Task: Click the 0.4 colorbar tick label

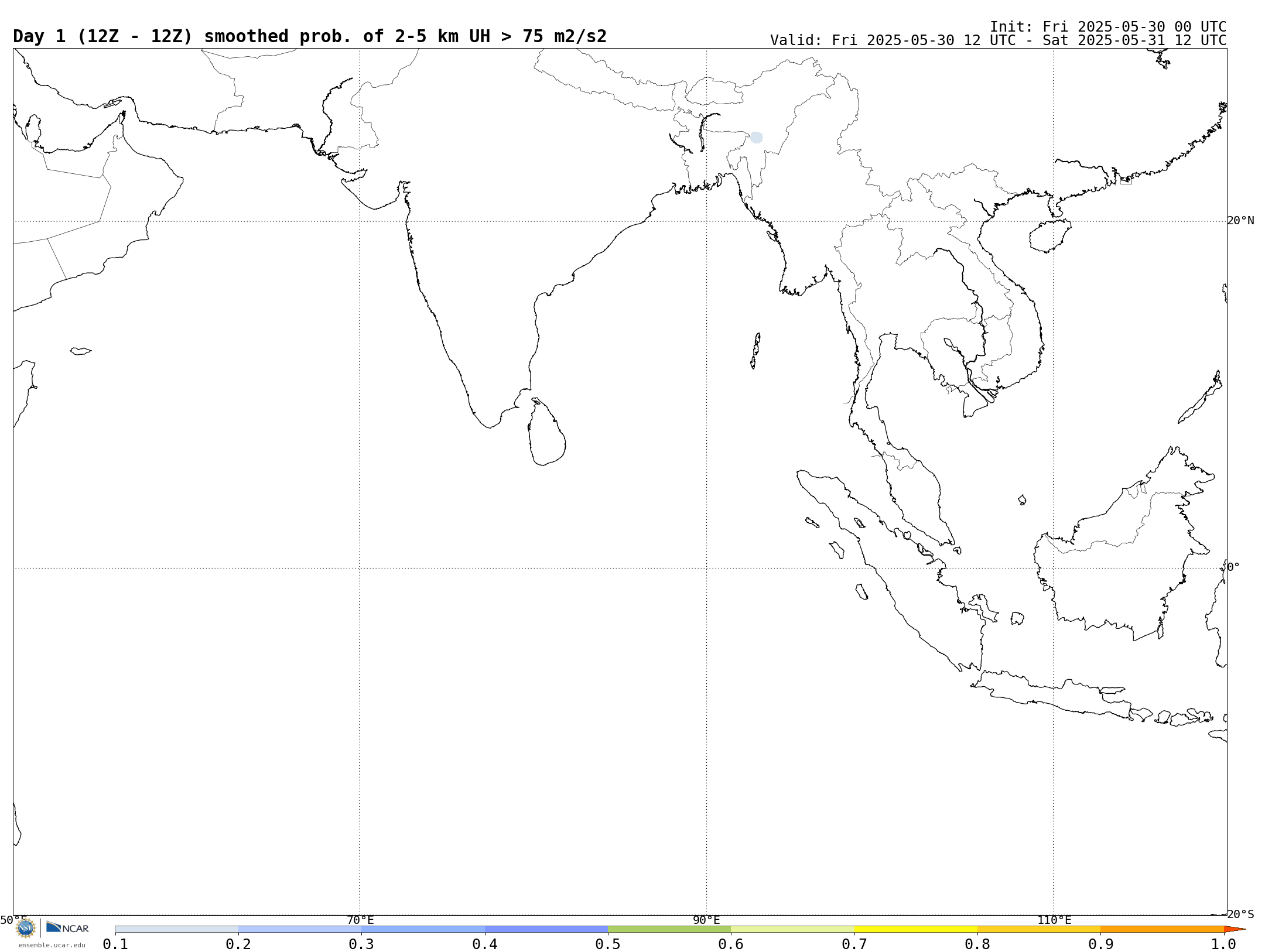Action: click(485, 944)
